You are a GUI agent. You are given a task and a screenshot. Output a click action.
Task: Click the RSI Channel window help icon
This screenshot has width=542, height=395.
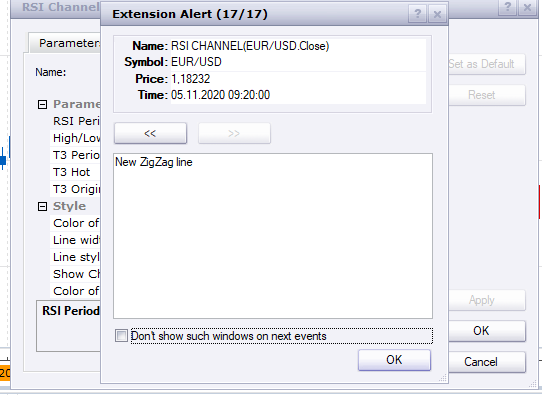point(507,7)
